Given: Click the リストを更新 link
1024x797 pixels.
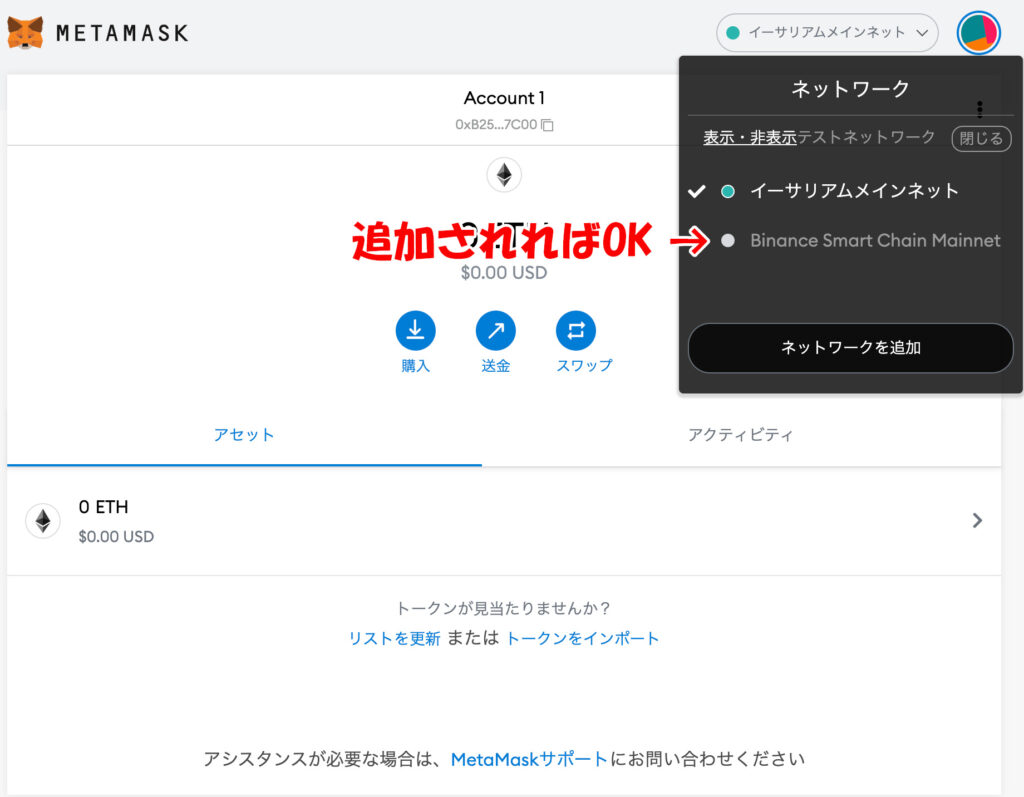Looking at the screenshot, I should coord(394,638).
